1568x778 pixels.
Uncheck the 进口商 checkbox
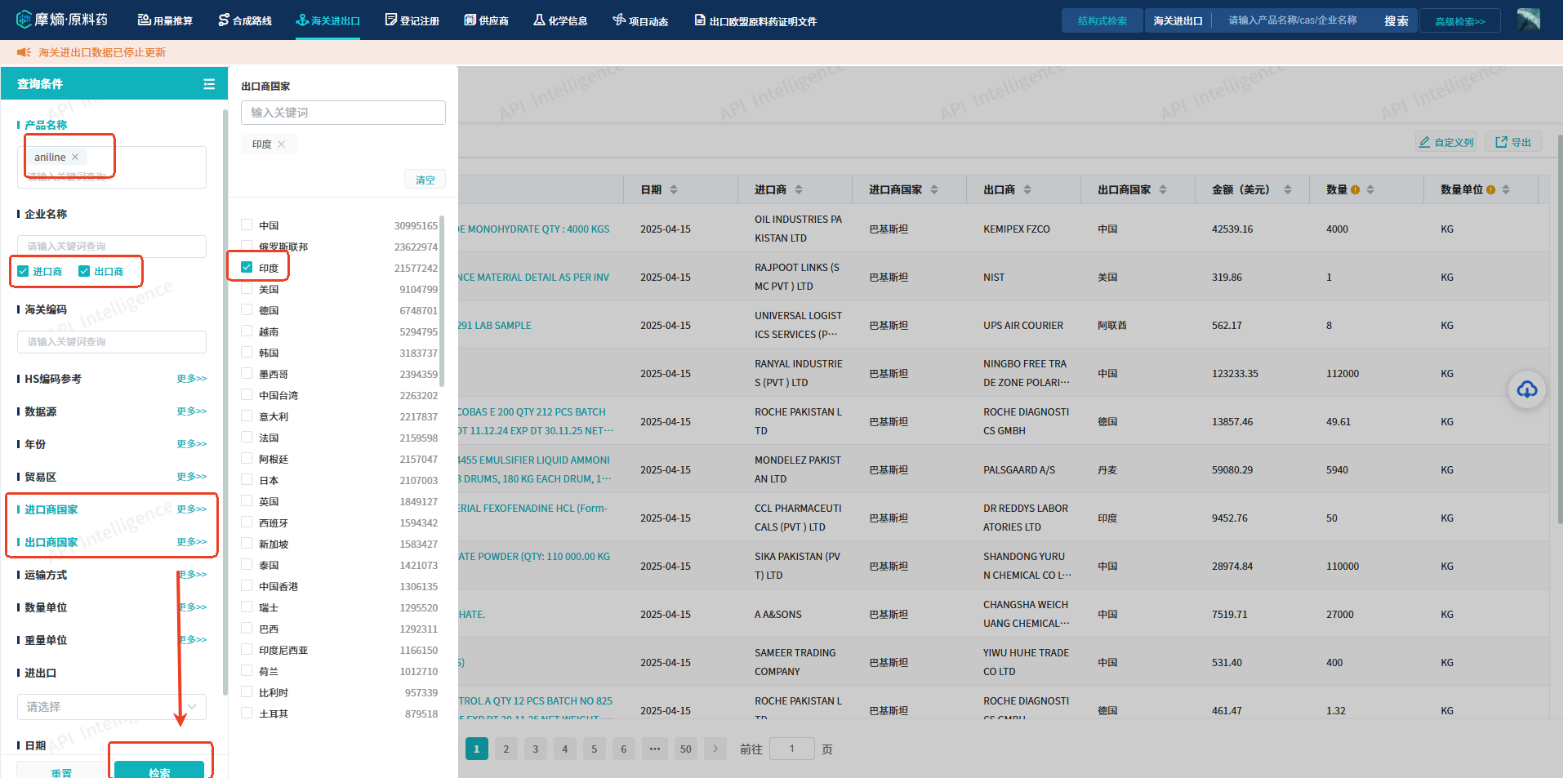(24, 271)
